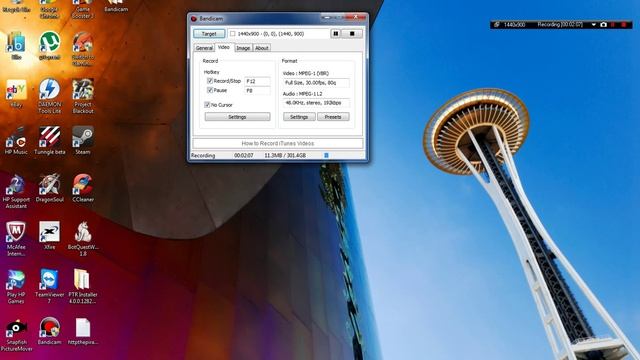Open the blue shopping bag desktop icon
Image resolution: width=640 pixels, height=360 pixels.
coord(16,46)
